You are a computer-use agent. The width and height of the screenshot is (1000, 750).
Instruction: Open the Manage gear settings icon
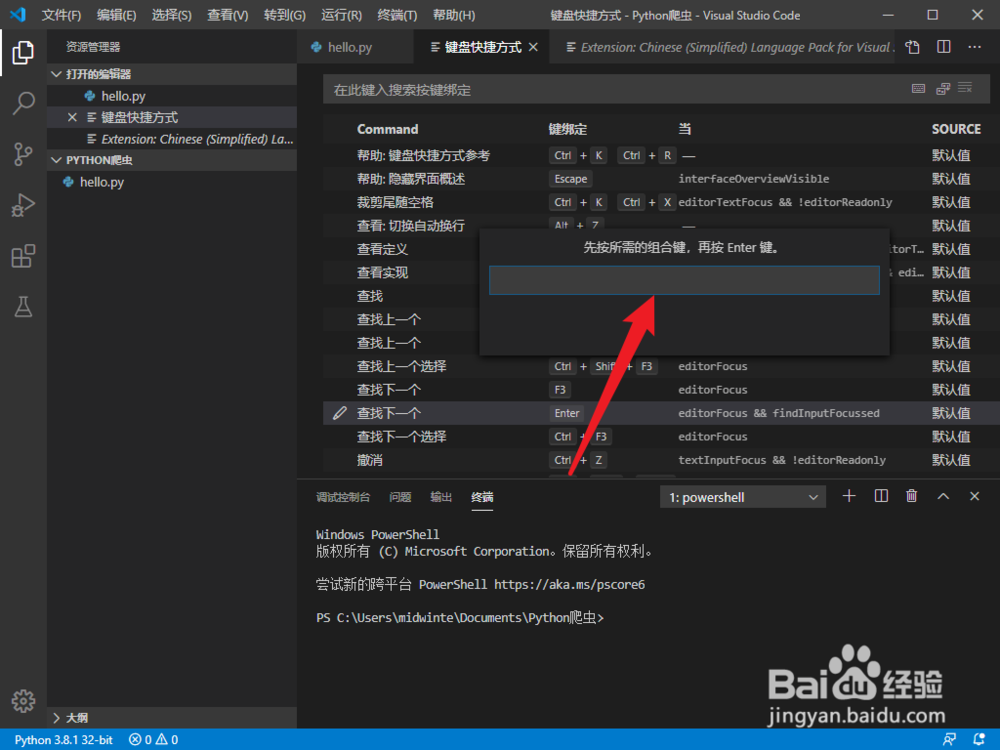[23, 701]
